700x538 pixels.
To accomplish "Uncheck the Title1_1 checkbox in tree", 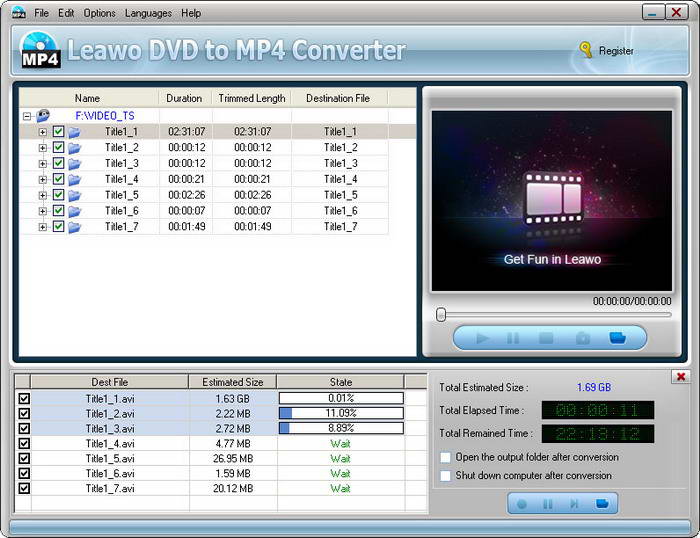I will click(x=58, y=131).
